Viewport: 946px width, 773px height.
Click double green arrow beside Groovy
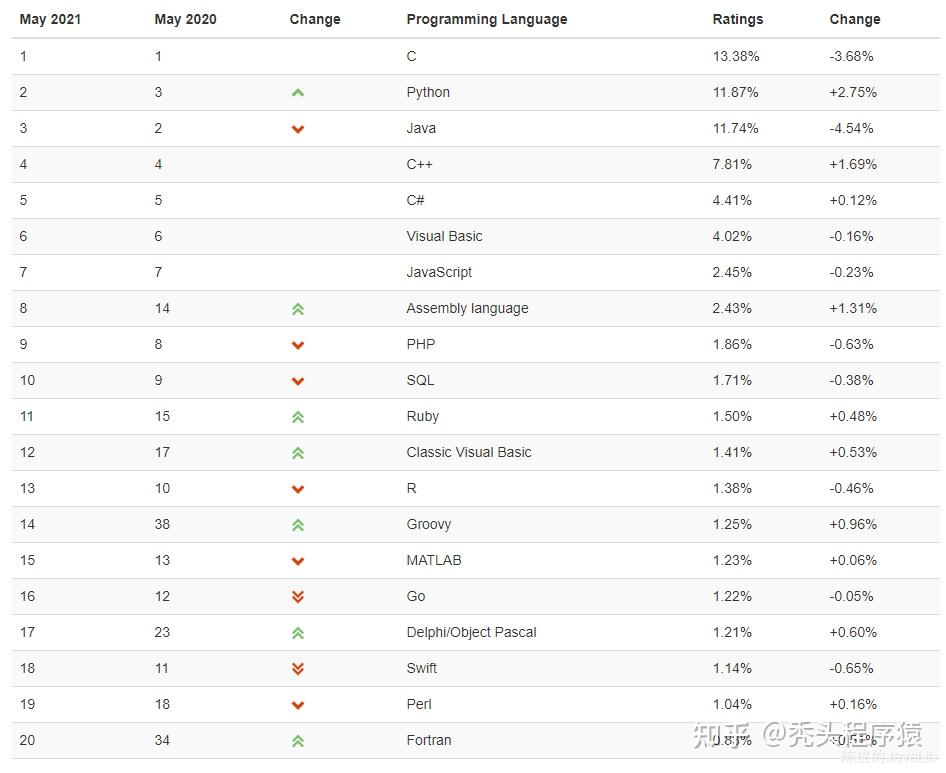297,525
